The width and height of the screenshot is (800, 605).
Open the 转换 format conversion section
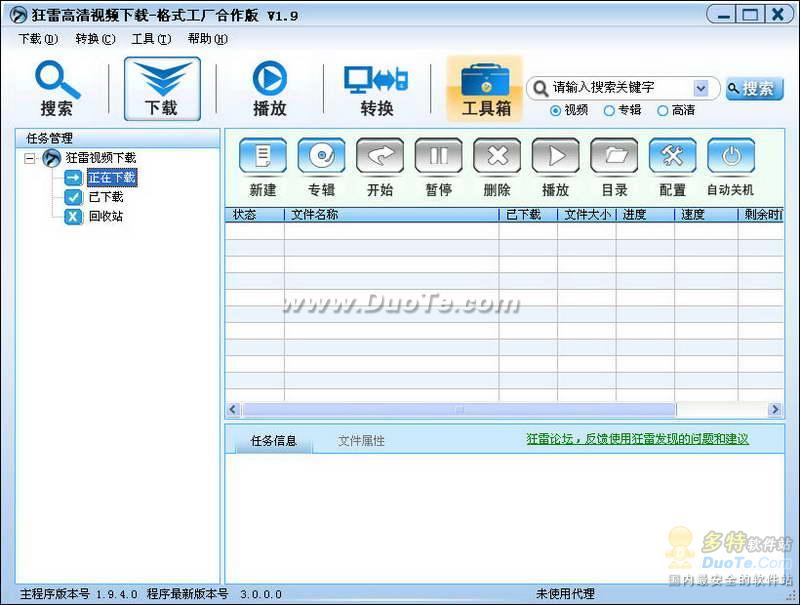377,89
